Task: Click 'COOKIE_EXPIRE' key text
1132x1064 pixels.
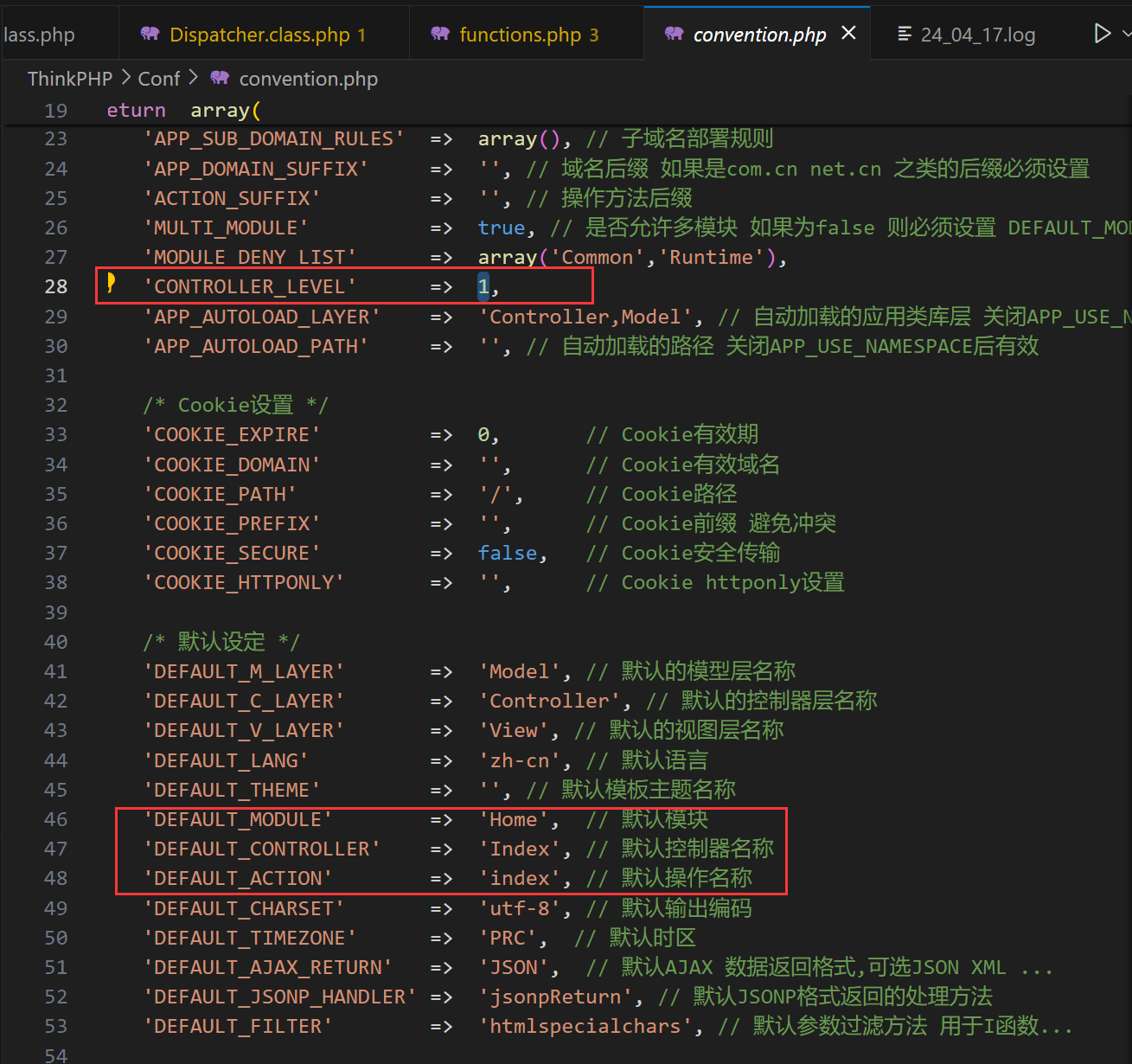Action: [232, 434]
